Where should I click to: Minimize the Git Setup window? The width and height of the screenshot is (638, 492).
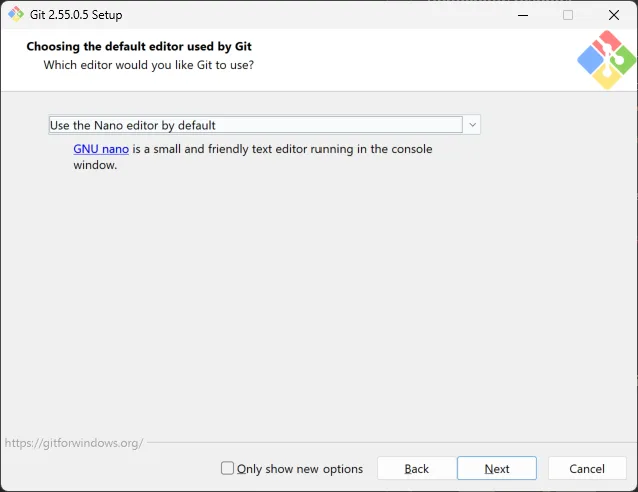pos(523,15)
